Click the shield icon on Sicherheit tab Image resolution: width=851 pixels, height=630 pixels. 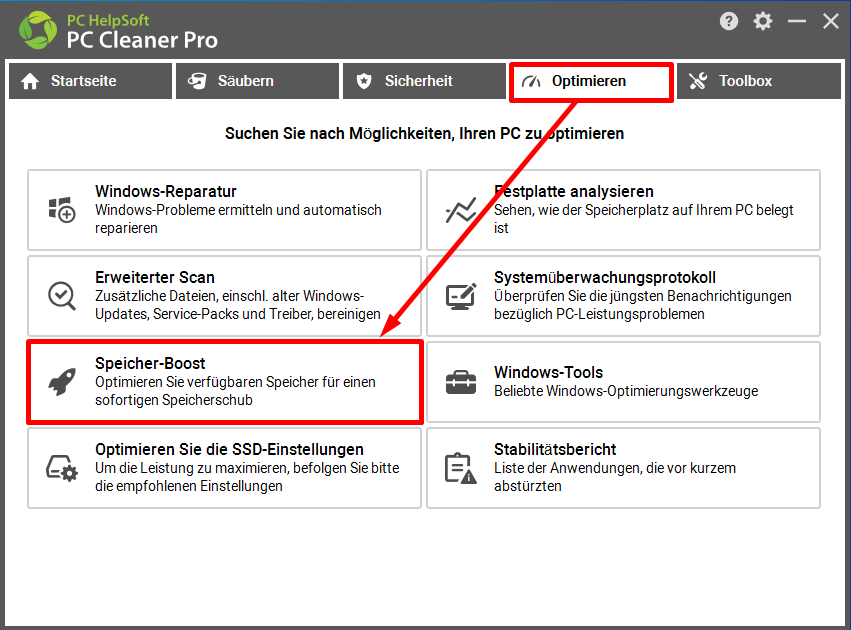[364, 81]
